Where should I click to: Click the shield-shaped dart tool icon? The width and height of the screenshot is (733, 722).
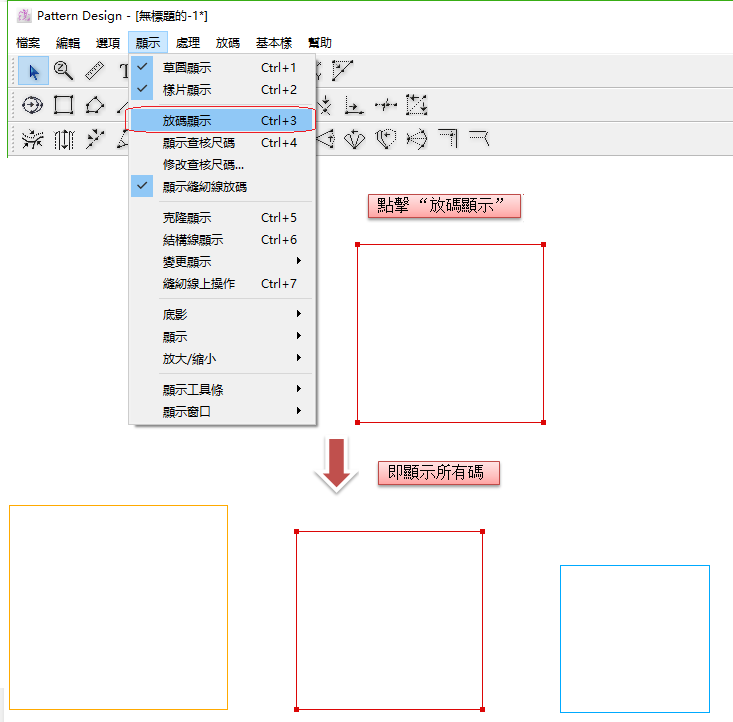pyautogui.click(x=387, y=139)
